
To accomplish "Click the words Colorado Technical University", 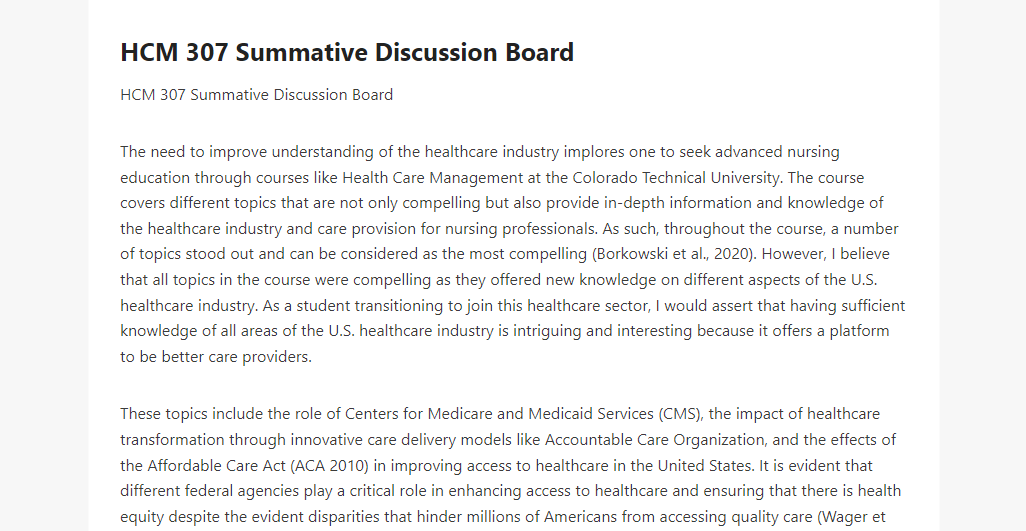I will coord(677,178).
